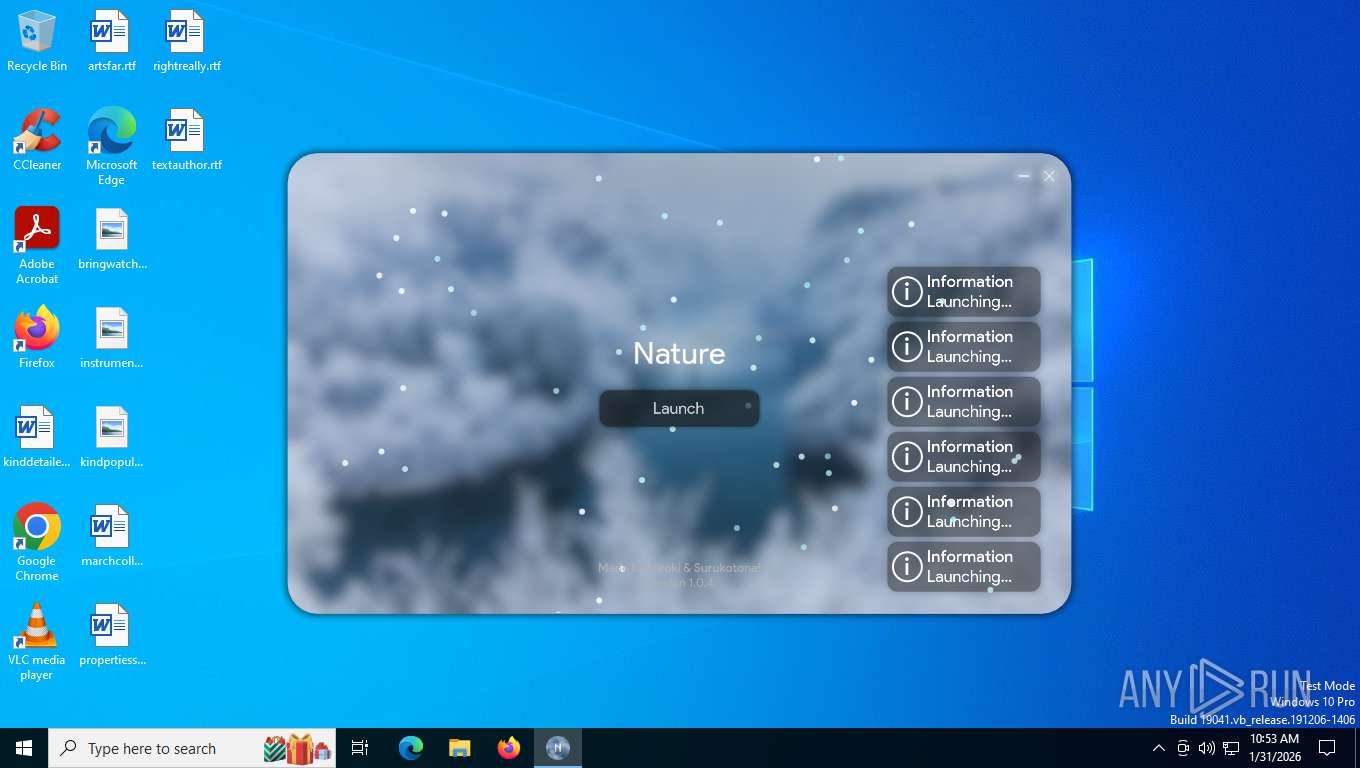Click the Nature app taskbar button
Viewport: 1360px width, 768px height.
(x=558, y=748)
